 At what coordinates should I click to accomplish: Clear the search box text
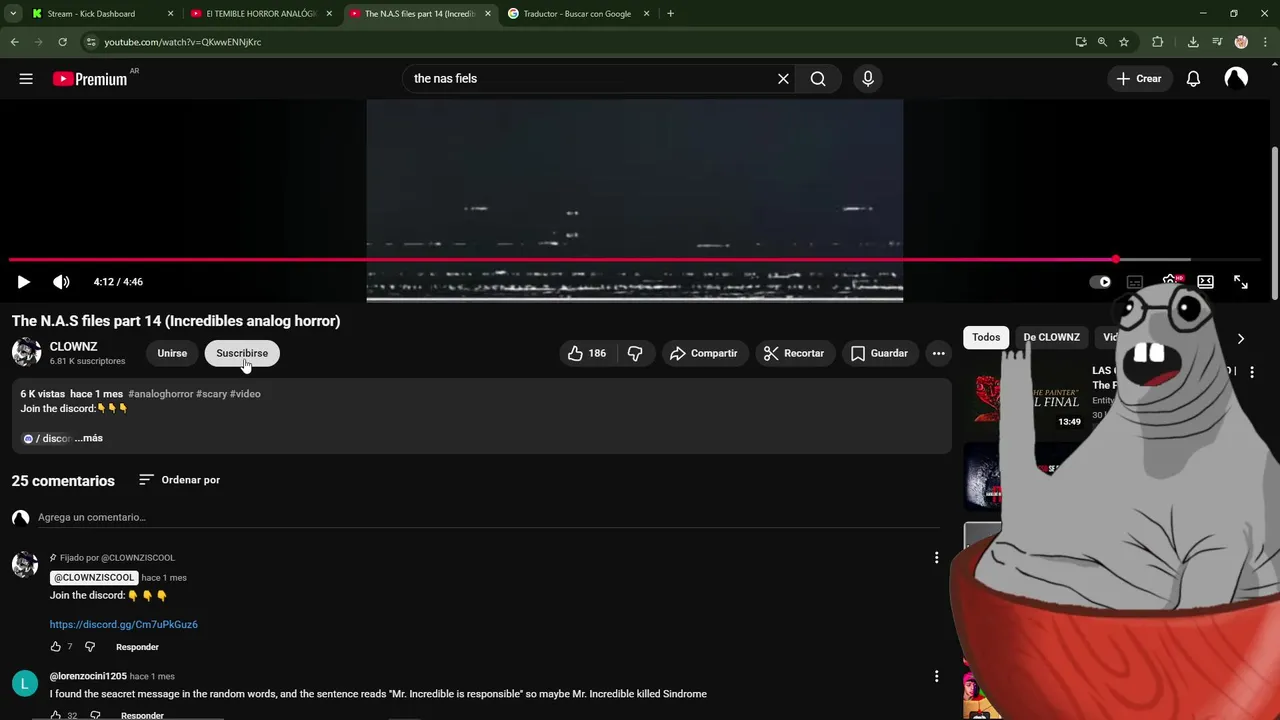coord(783,79)
